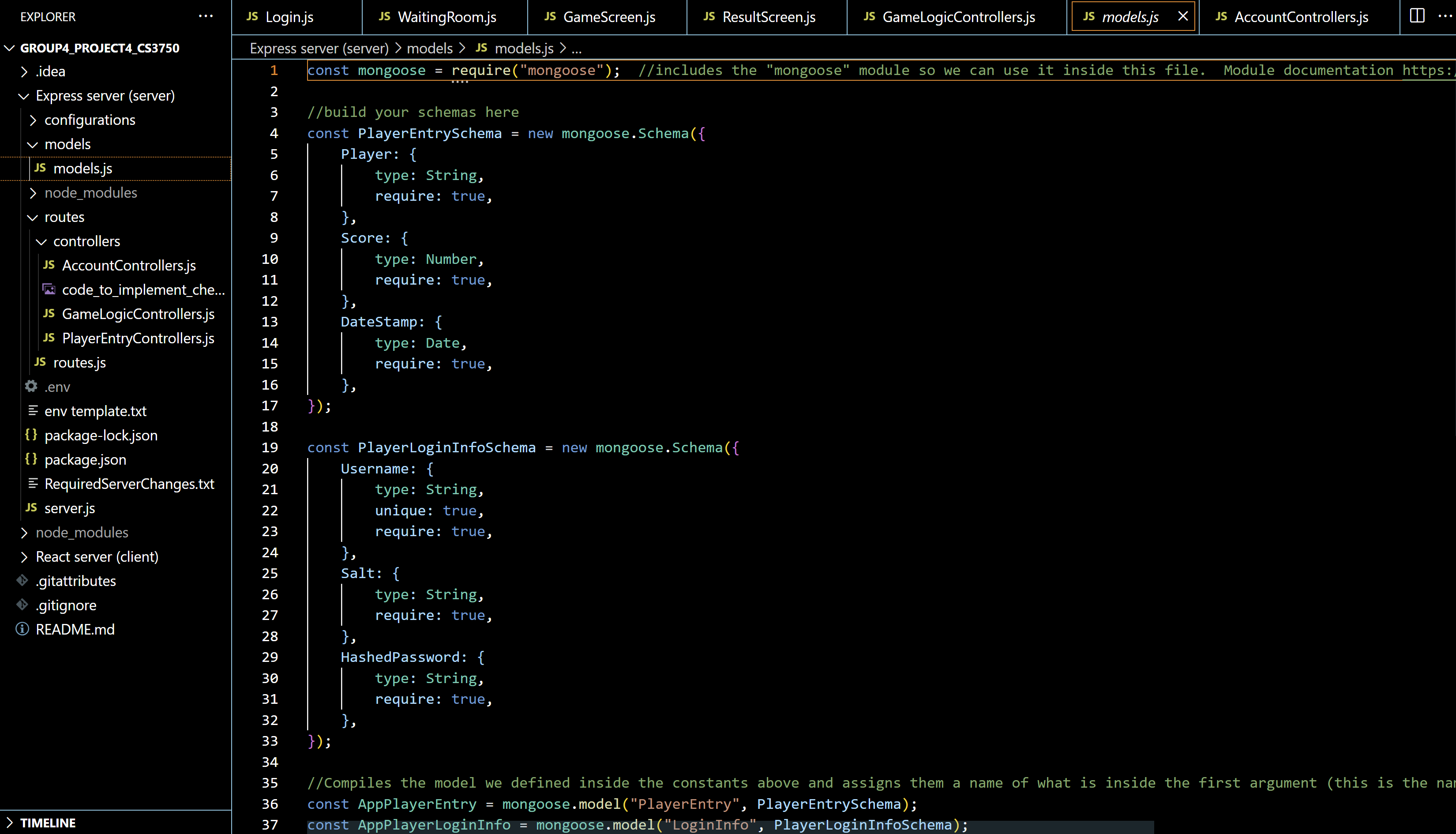
Task: Collapse the models folder
Action: (x=33, y=144)
